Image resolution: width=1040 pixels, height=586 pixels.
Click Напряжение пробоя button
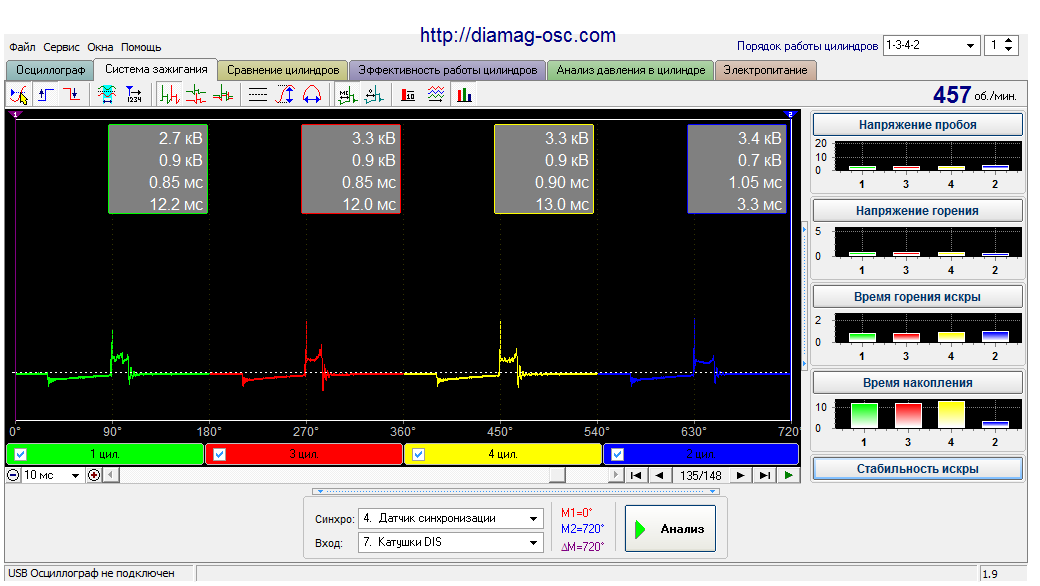pyautogui.click(x=917, y=125)
